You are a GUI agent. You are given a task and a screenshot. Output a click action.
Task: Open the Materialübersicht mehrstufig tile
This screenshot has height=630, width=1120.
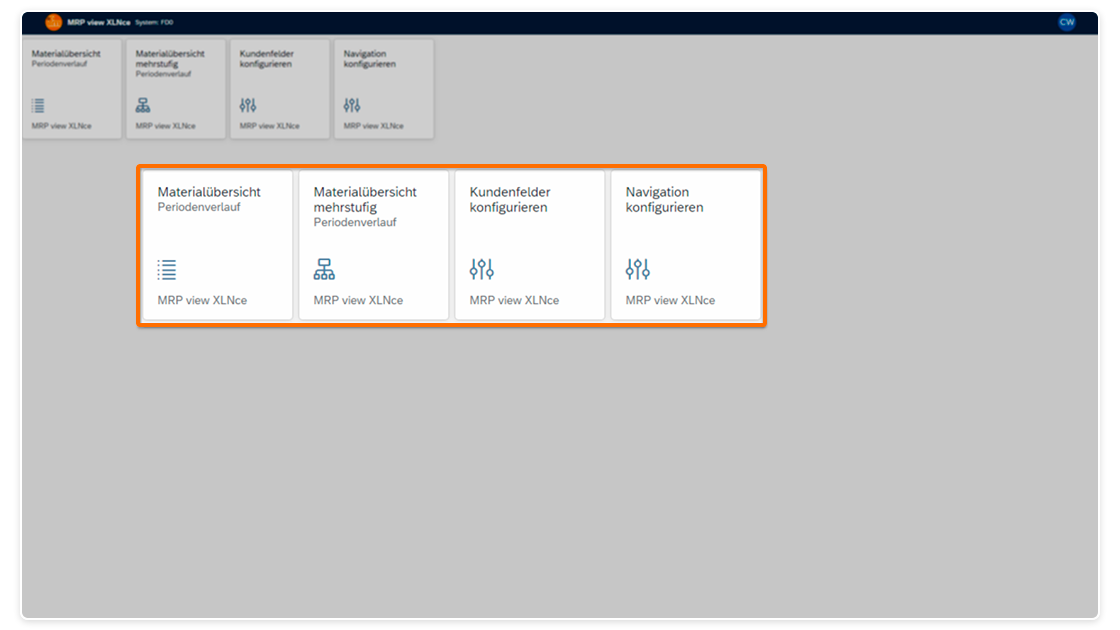(373, 244)
